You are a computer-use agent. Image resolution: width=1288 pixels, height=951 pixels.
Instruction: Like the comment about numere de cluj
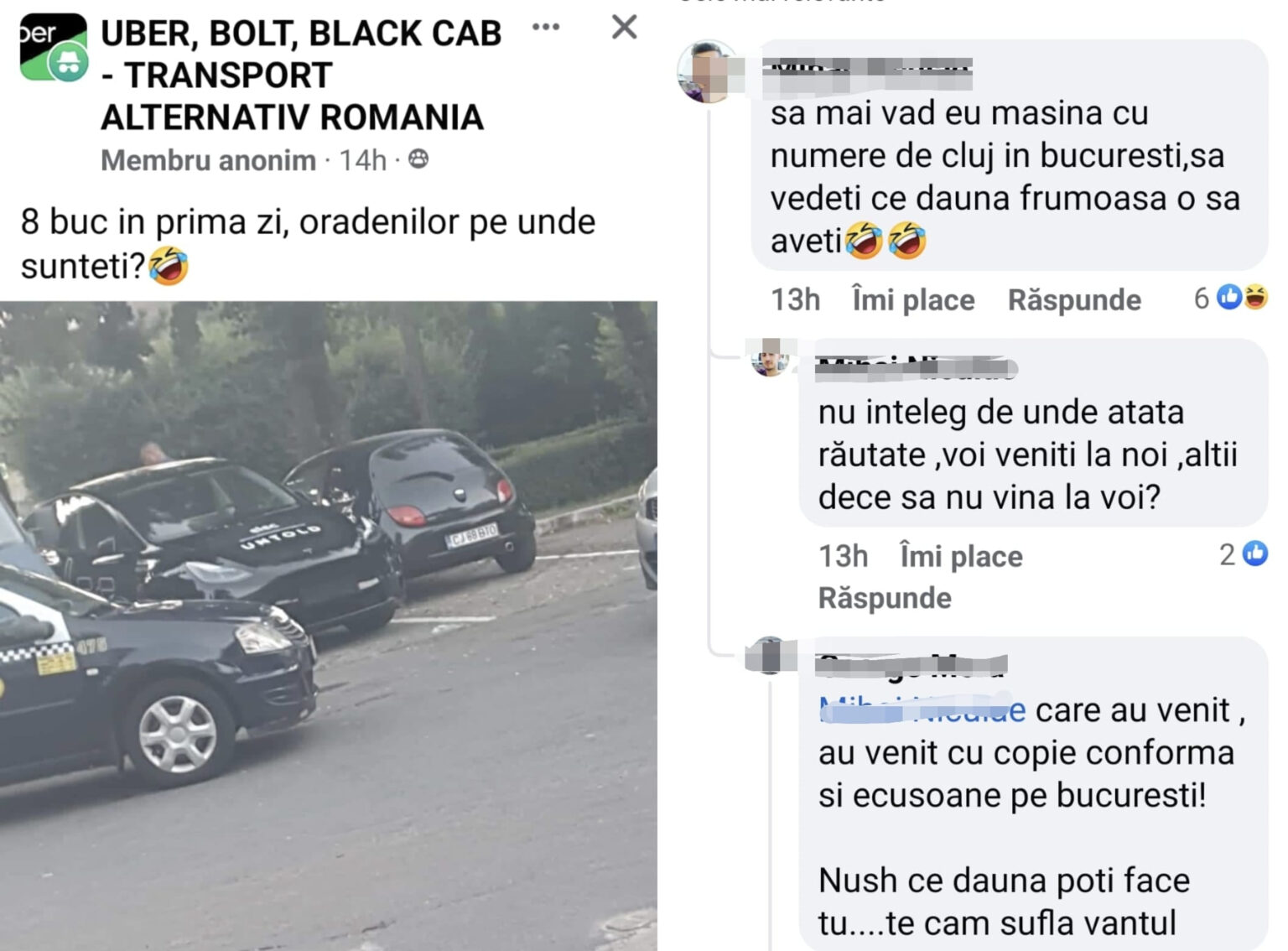pyautogui.click(x=913, y=299)
